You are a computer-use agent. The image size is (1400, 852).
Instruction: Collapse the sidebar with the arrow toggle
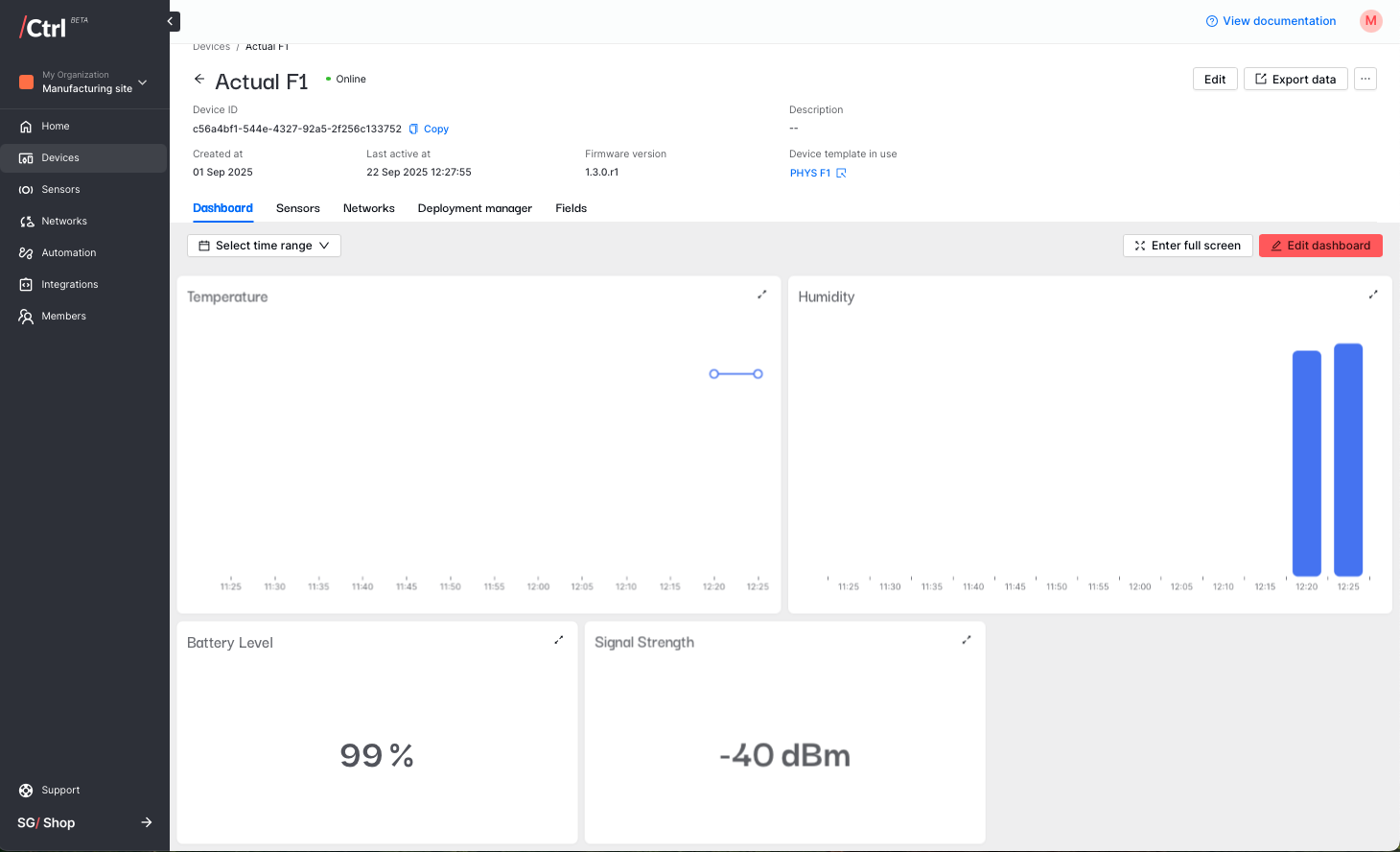coord(171,21)
